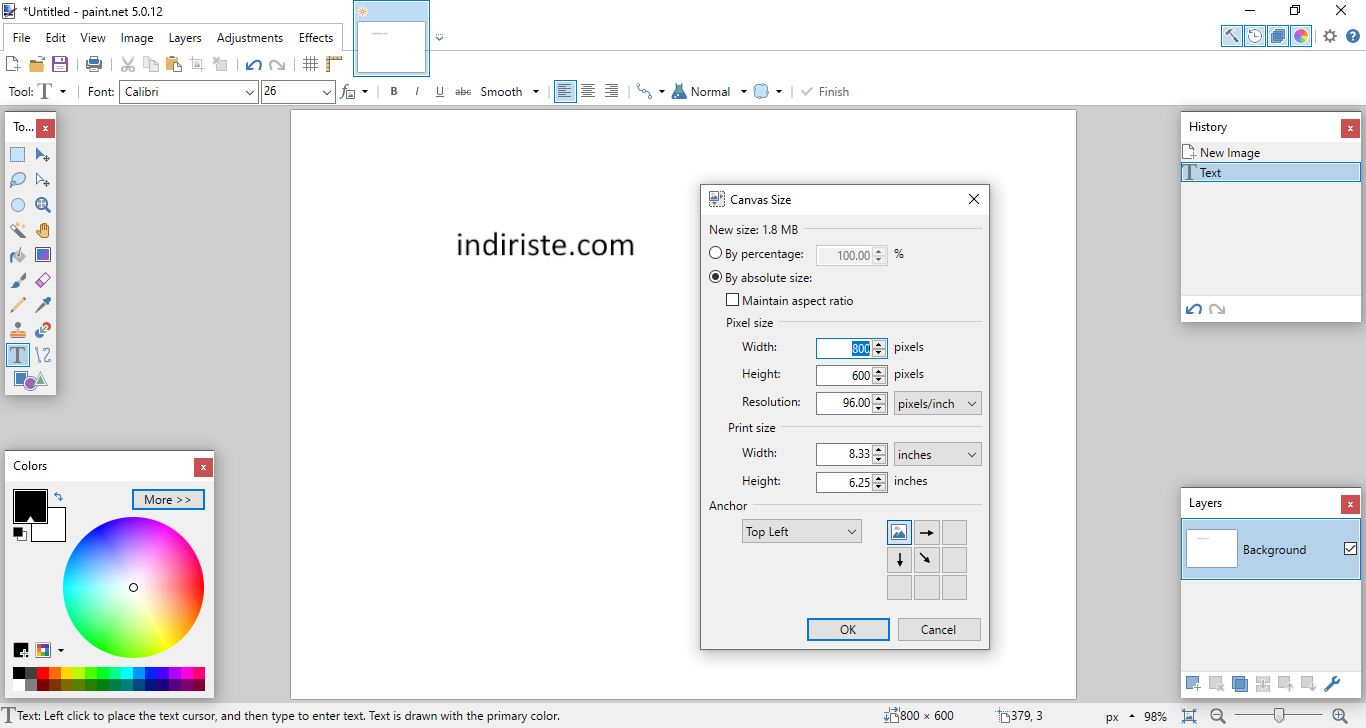Swap primary and secondary colors icon
1366x728 pixels.
pos(59,496)
